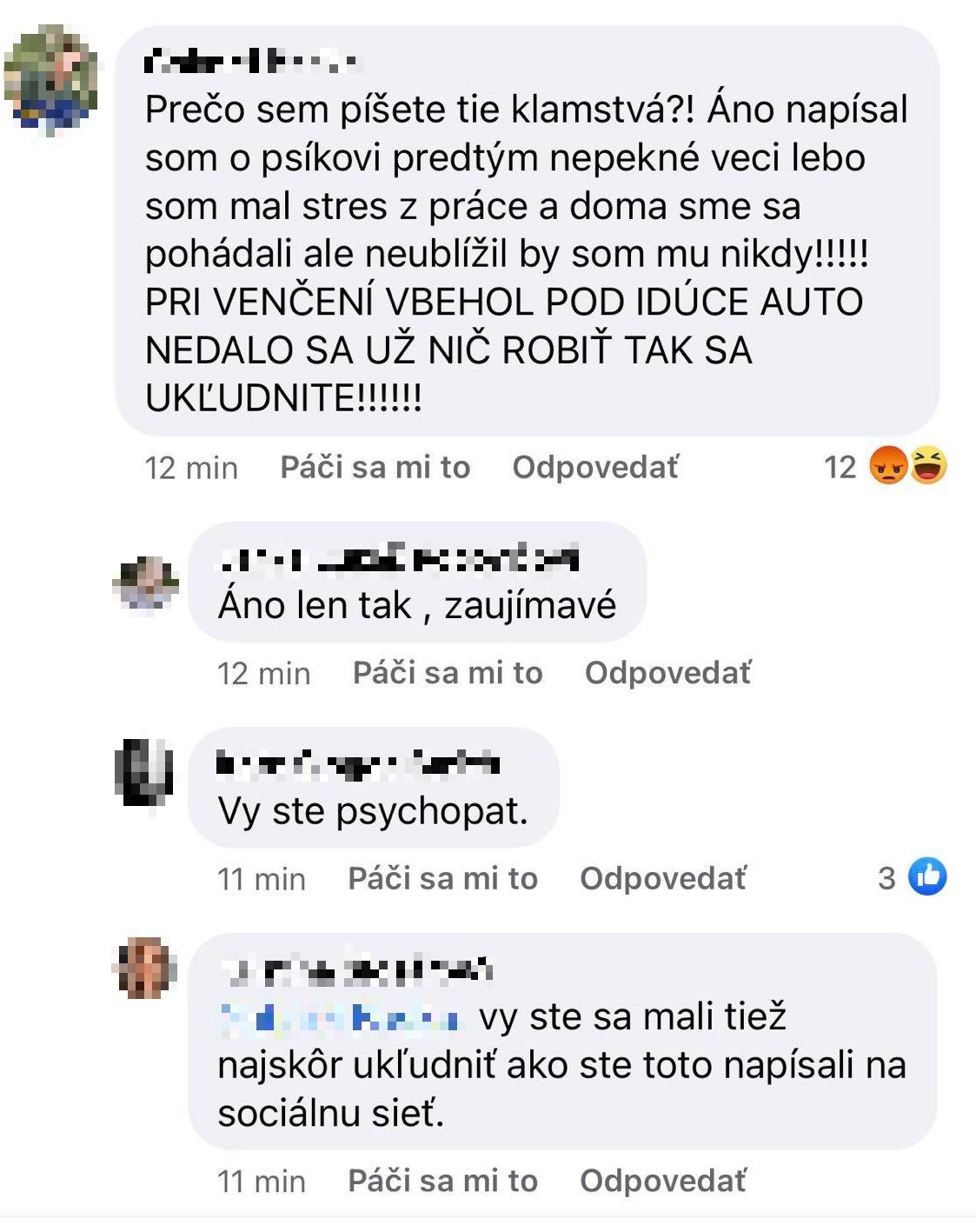Reply to the 'Áno len tak, zaujímavé' comment

coord(667,673)
